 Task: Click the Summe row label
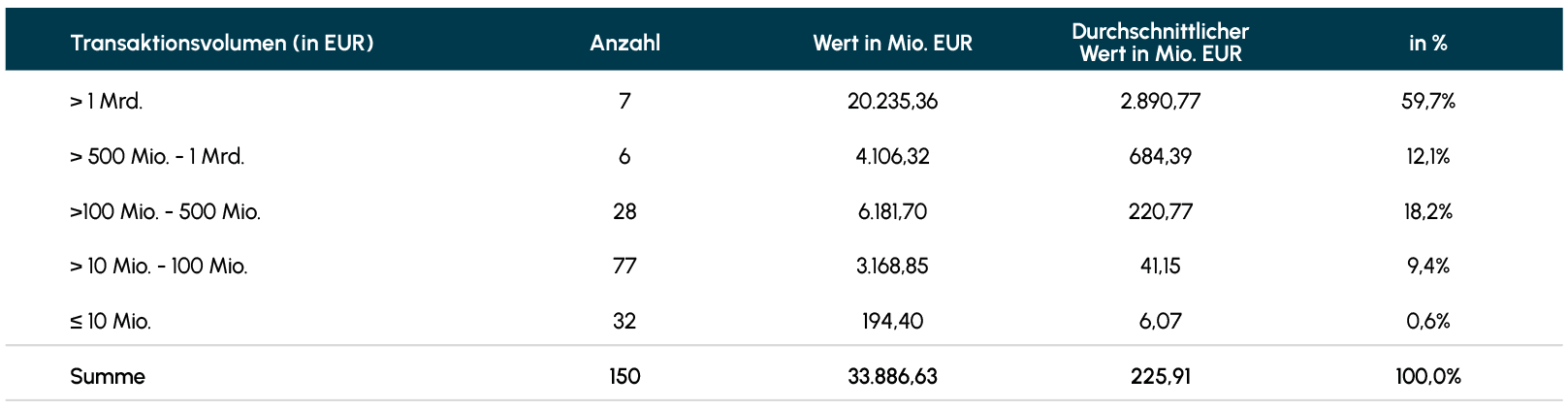108,376
